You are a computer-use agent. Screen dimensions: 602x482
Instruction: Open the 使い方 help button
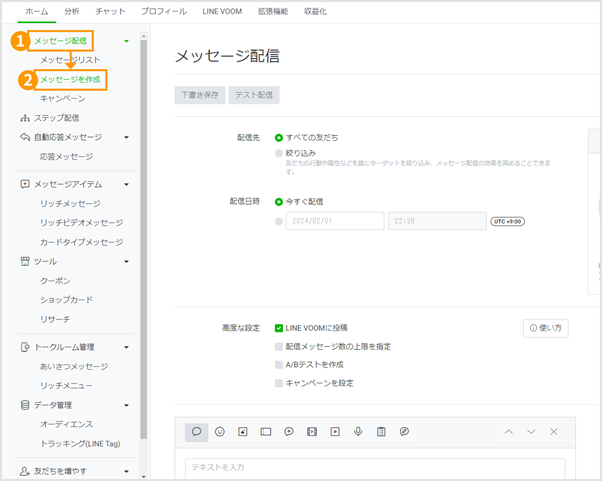546,328
